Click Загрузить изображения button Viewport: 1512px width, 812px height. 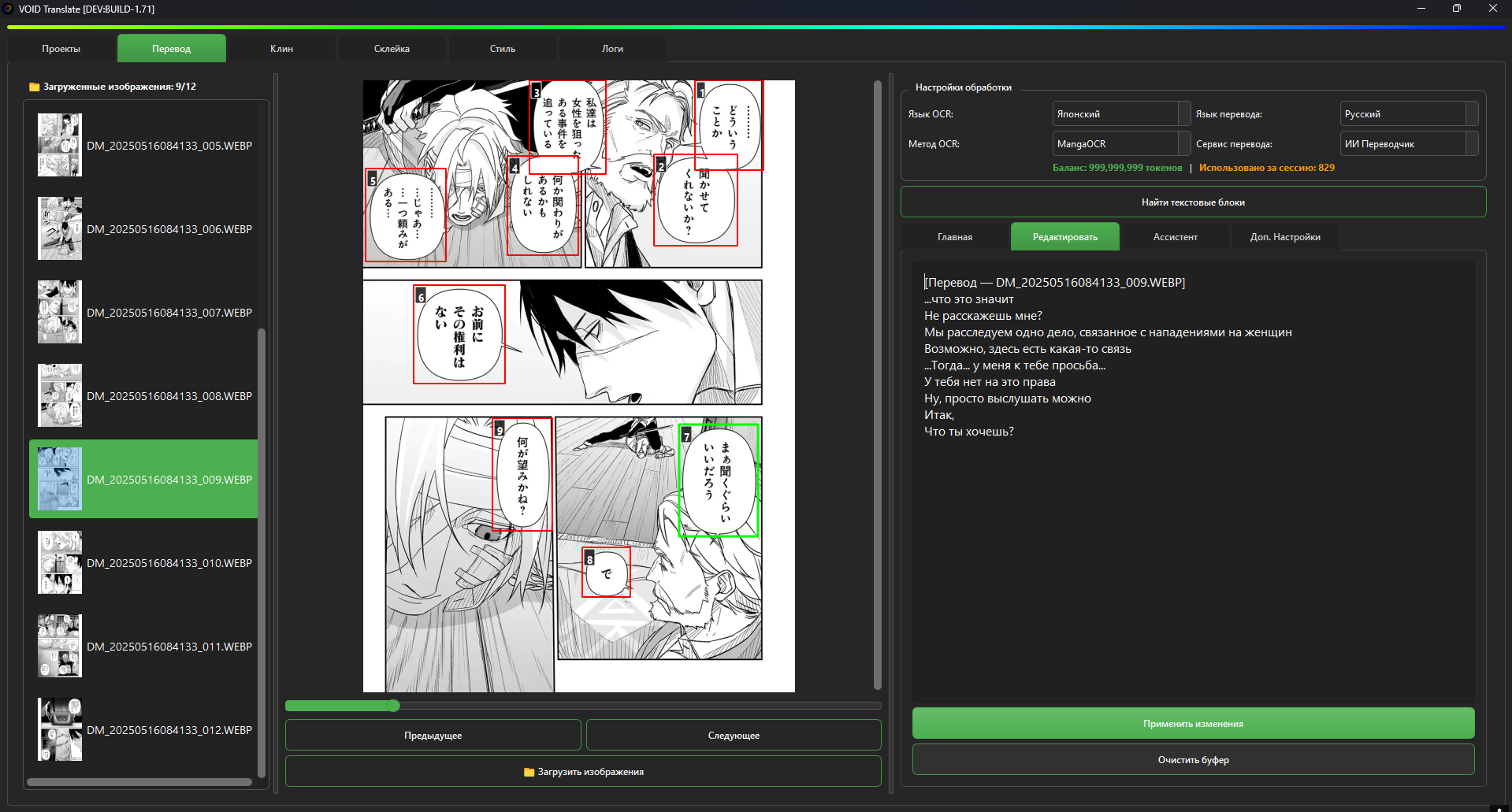tap(583, 772)
